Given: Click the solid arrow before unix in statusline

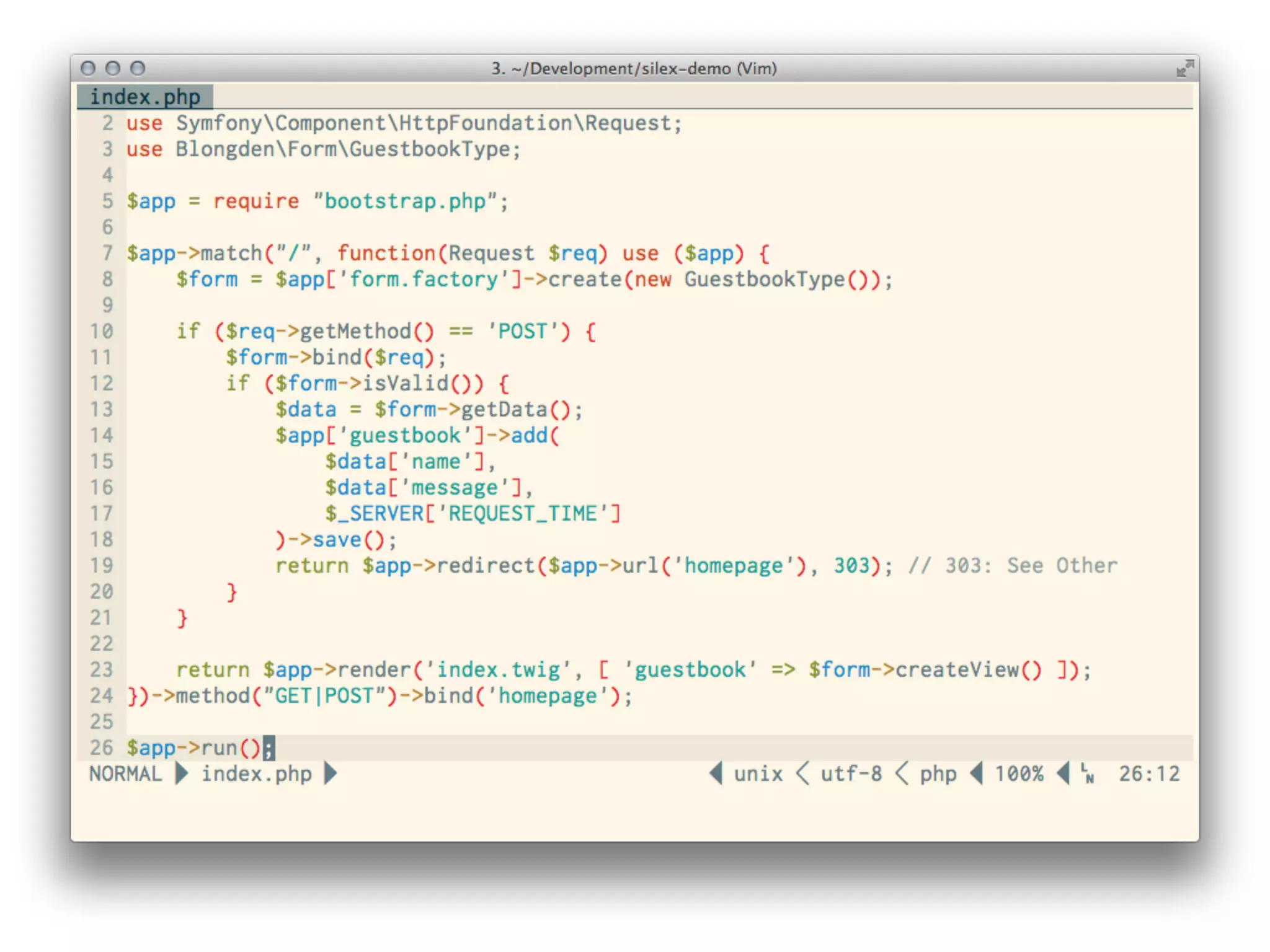Looking at the screenshot, I should point(716,773).
